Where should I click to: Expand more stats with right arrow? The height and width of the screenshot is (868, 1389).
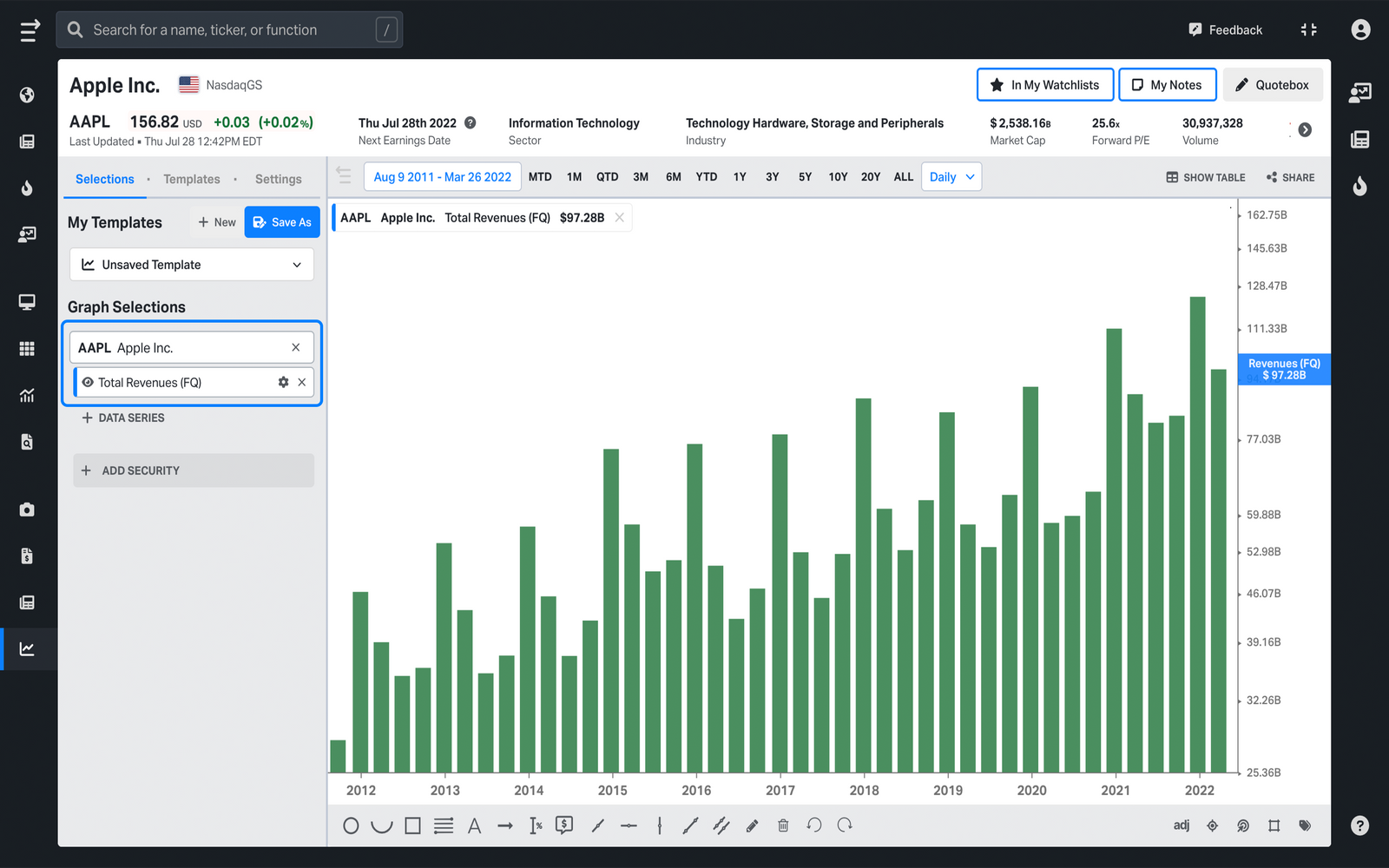(x=1305, y=130)
